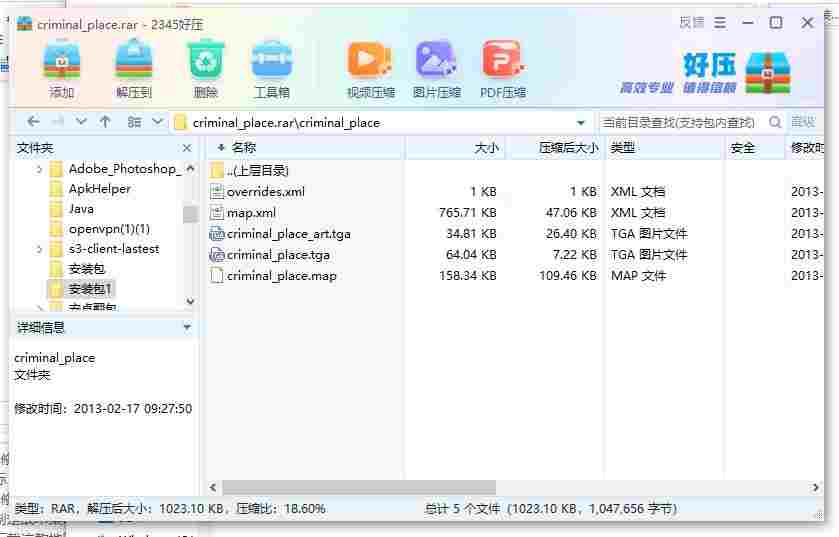The image size is (839, 537).
Task: Click the criminal_place.map file icon
Action: [216, 276]
